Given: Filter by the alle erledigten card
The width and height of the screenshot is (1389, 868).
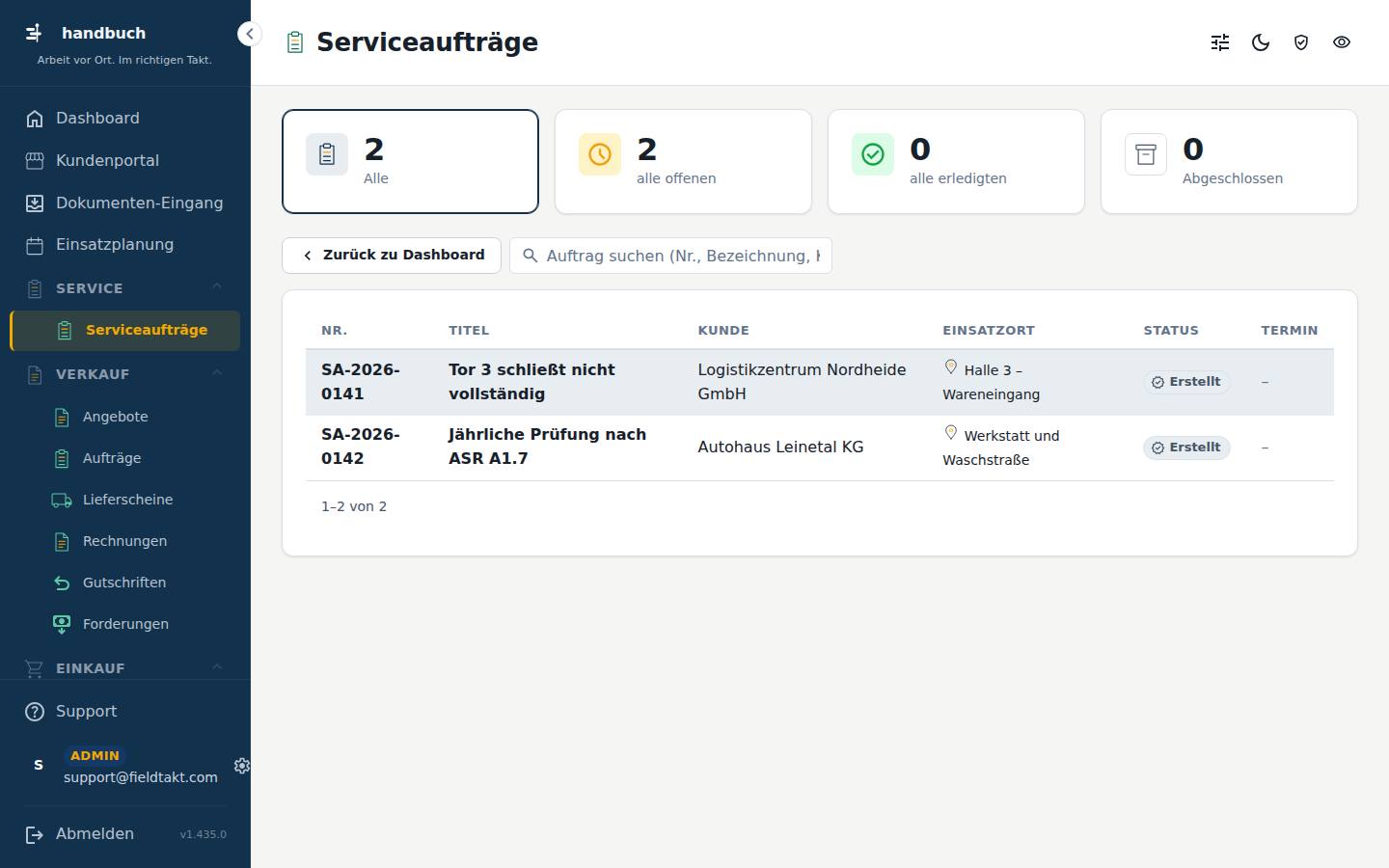Looking at the screenshot, I should (956, 161).
